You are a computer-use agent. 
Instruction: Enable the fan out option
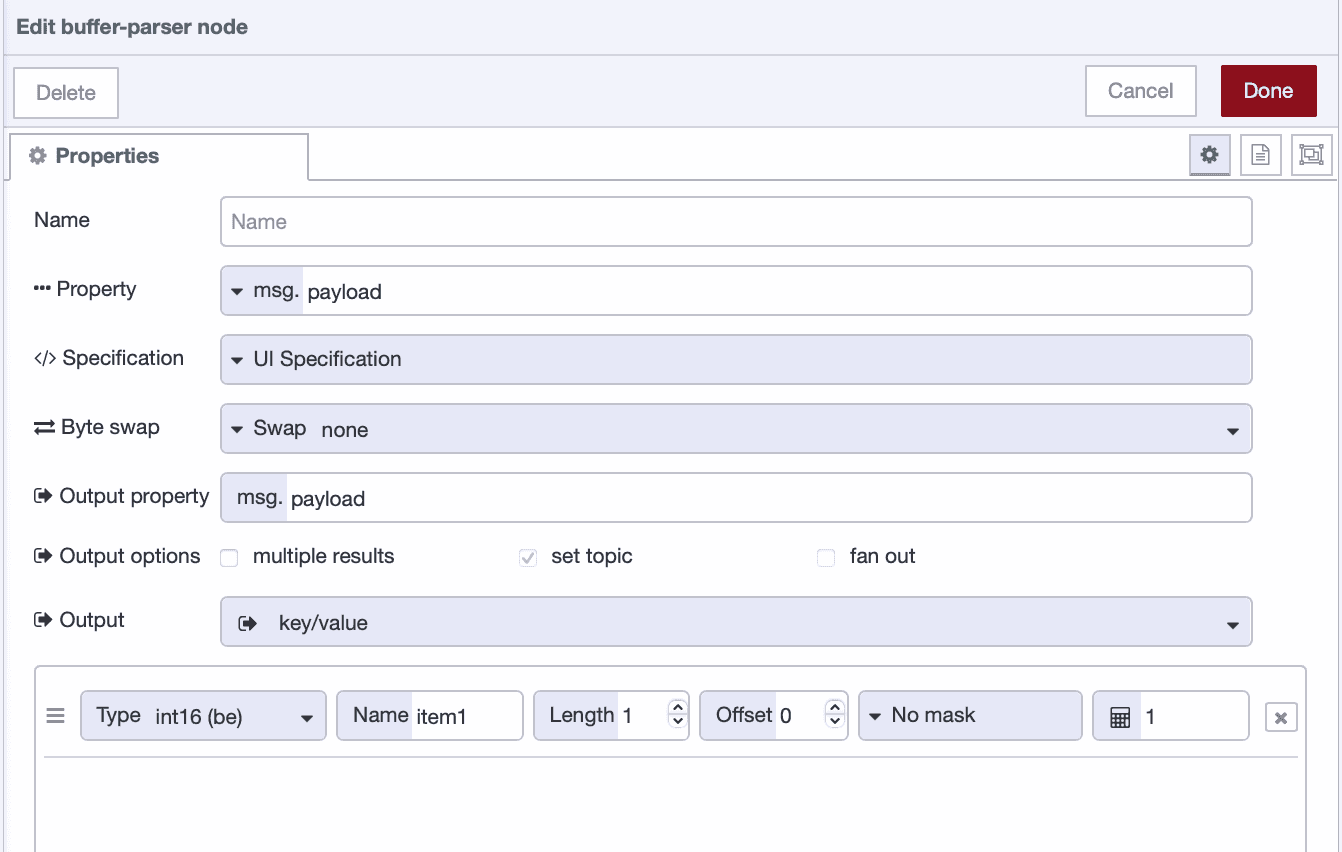coord(826,557)
